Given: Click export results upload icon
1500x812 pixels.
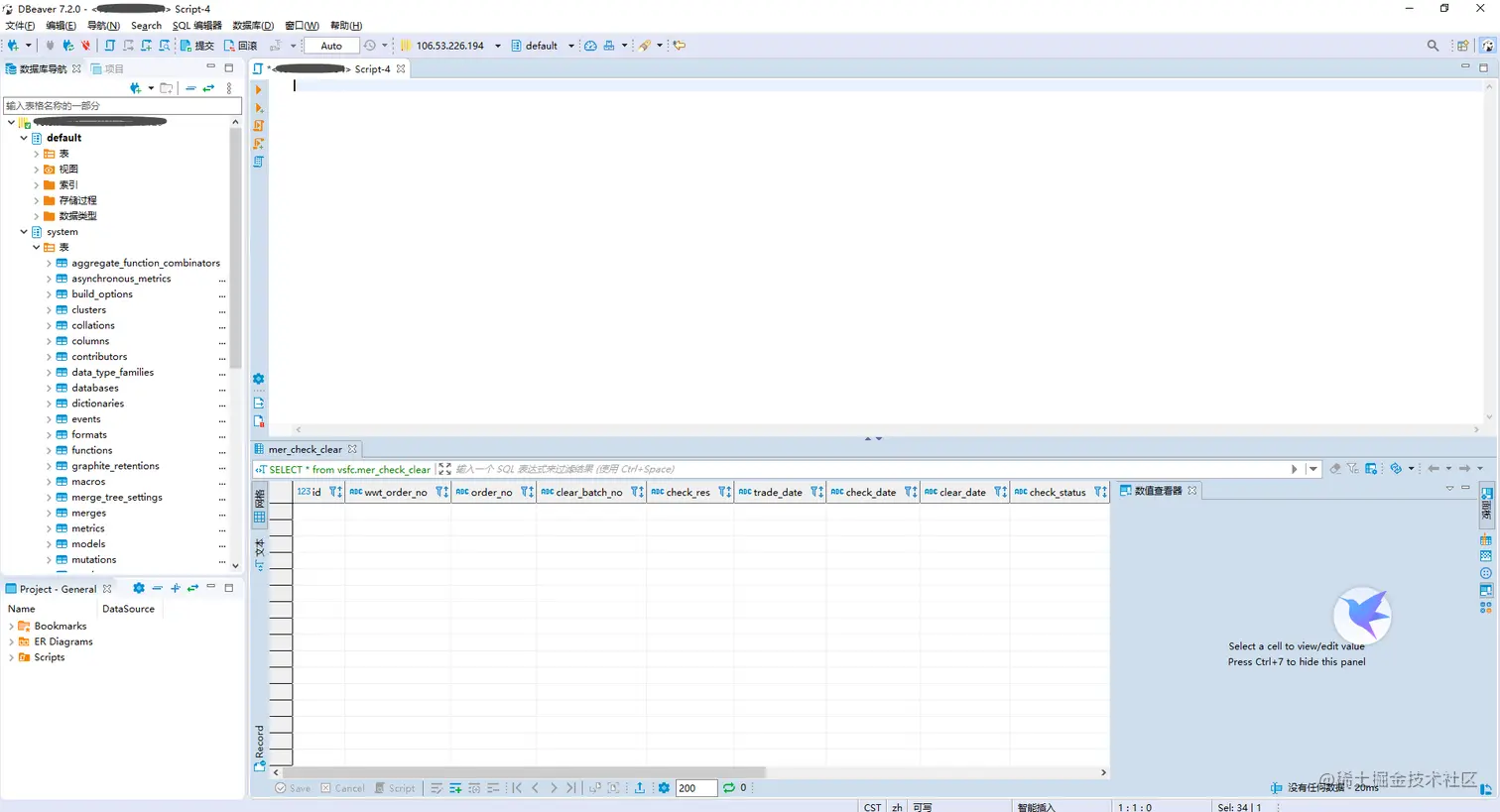Looking at the screenshot, I should [640, 788].
